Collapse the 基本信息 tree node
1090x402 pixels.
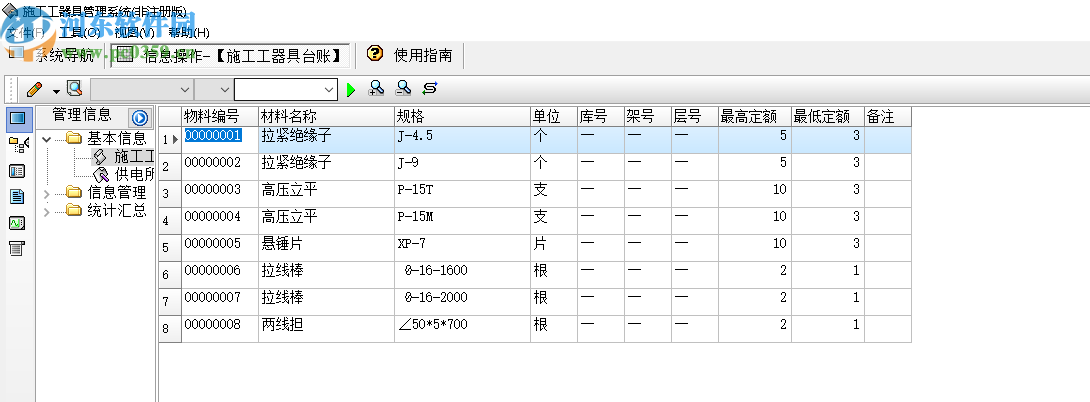click(x=47, y=138)
